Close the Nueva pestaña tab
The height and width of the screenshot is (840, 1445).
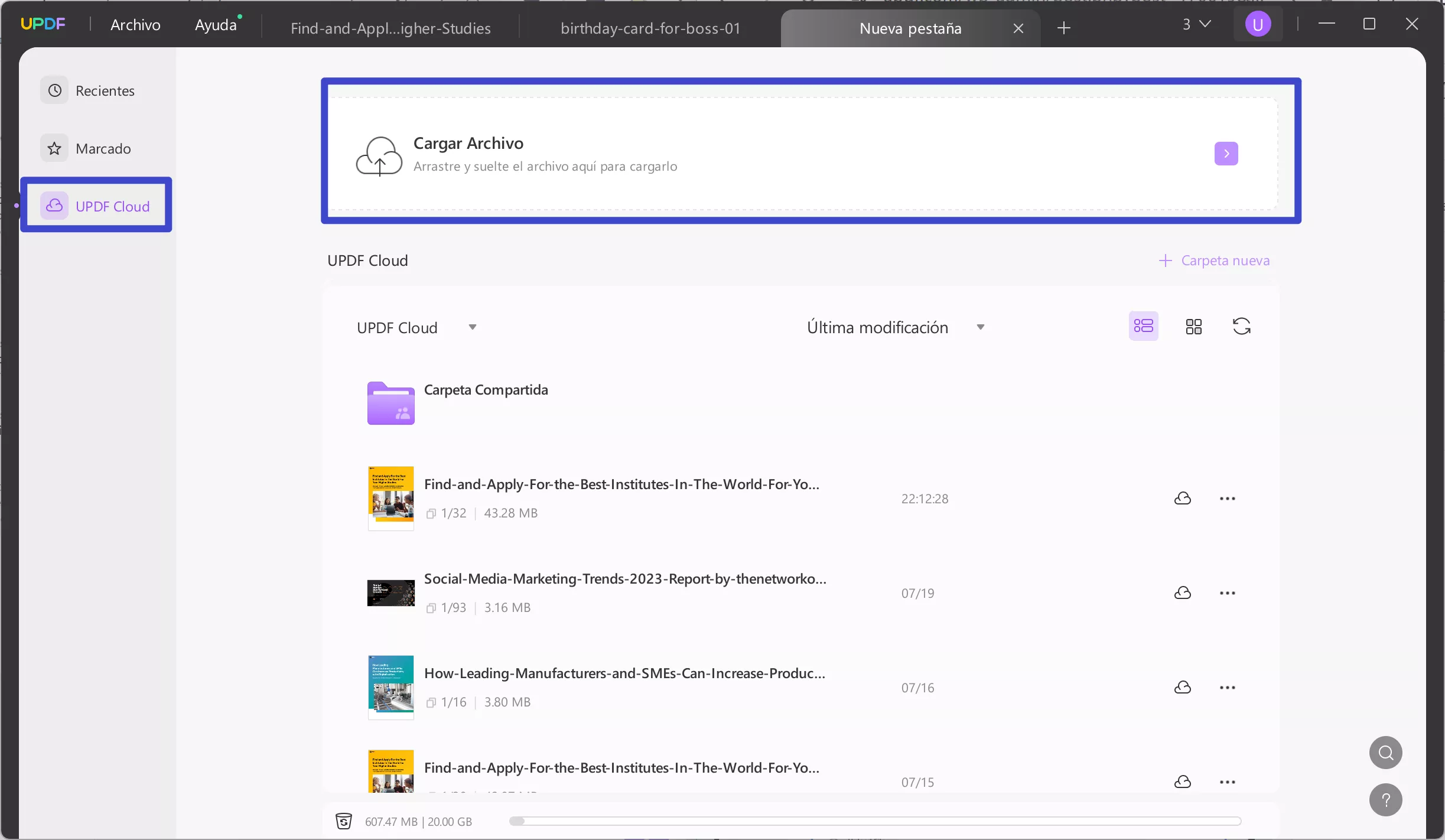[1018, 28]
